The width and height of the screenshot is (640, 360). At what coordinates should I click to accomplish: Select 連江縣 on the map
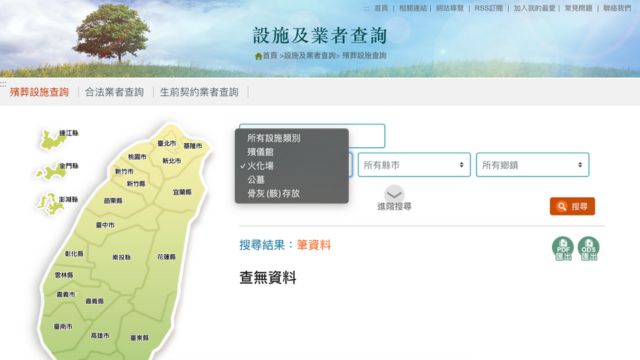coord(69,133)
